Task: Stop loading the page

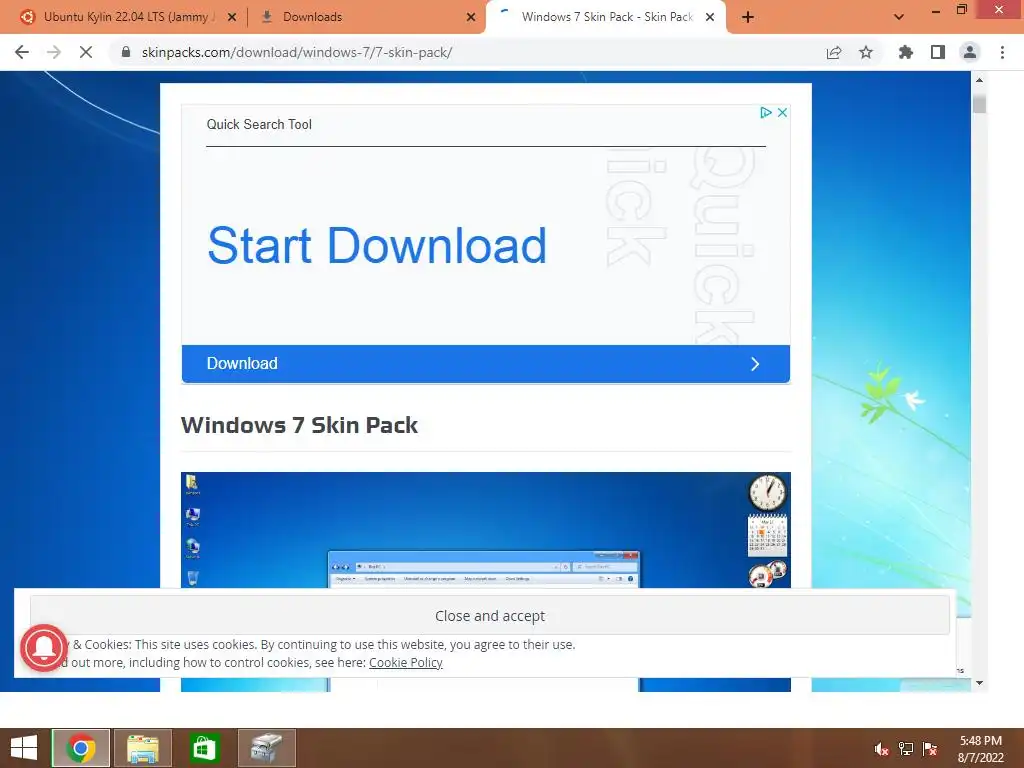Action: point(86,52)
